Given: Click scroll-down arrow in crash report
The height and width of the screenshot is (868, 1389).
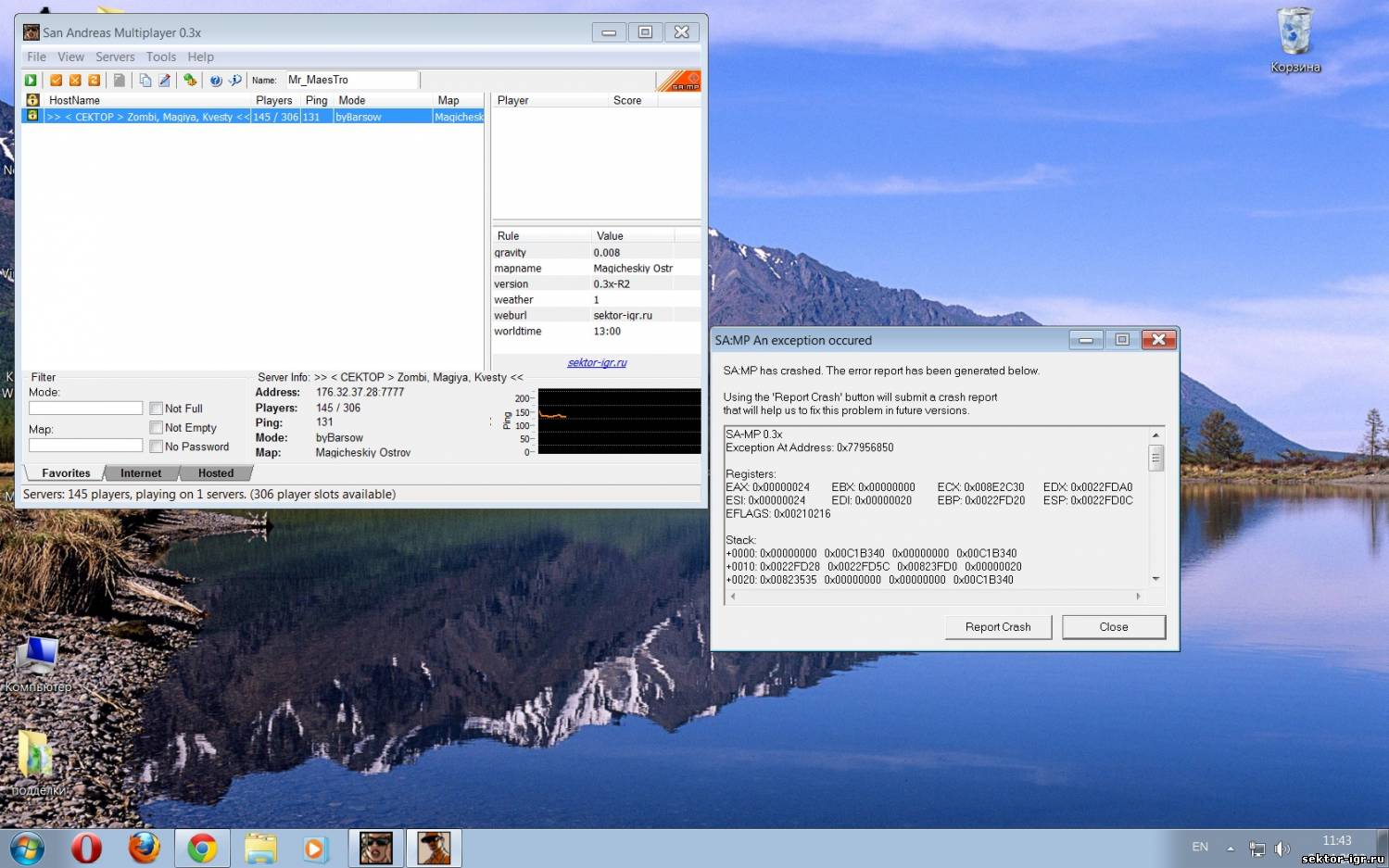Looking at the screenshot, I should click(x=1155, y=579).
